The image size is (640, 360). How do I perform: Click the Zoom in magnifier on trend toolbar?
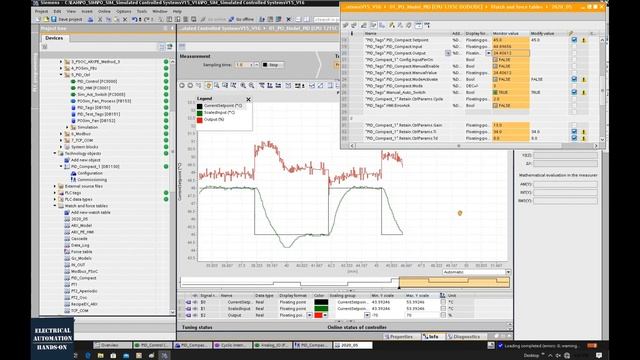point(243,85)
